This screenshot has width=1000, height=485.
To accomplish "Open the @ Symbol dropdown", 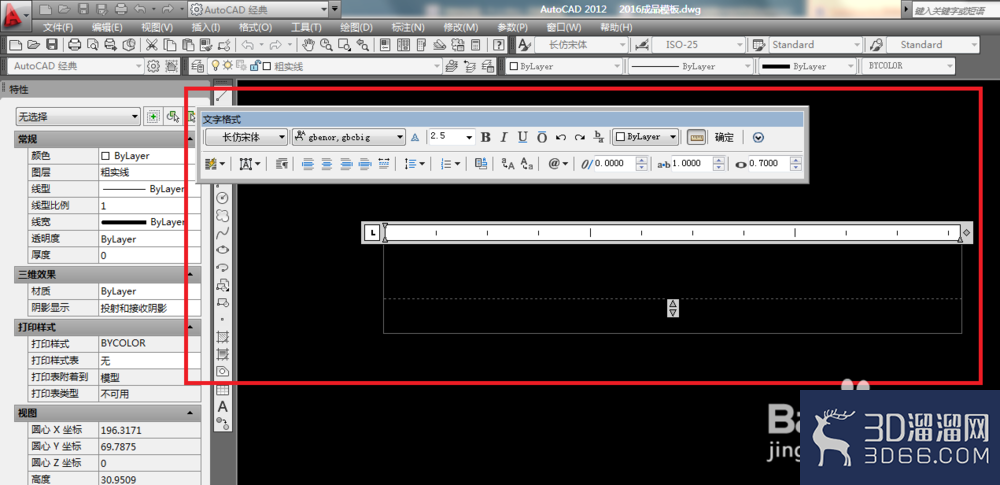I will coord(557,164).
